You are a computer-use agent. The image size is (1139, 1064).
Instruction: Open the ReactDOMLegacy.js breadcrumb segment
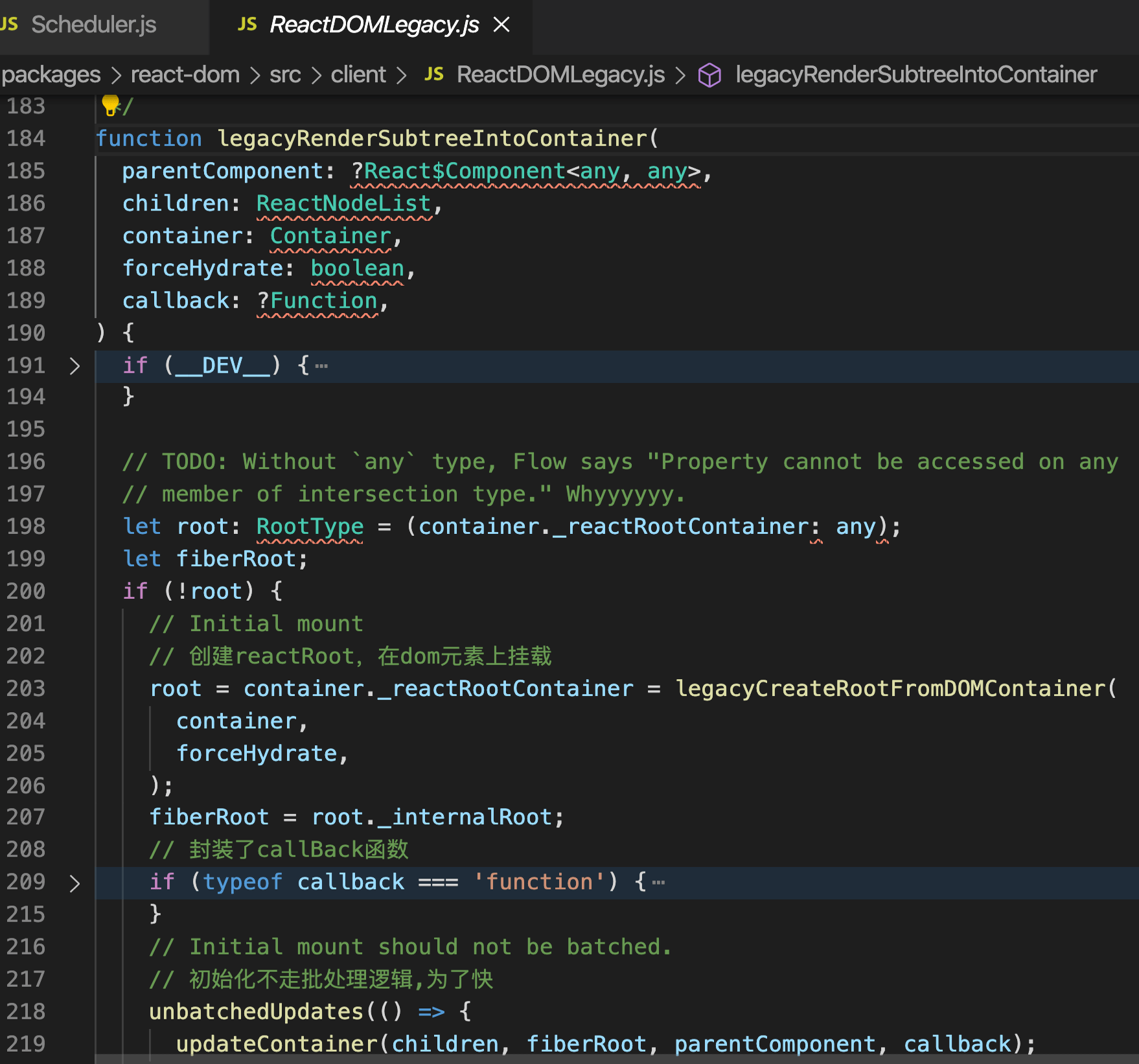click(x=560, y=75)
